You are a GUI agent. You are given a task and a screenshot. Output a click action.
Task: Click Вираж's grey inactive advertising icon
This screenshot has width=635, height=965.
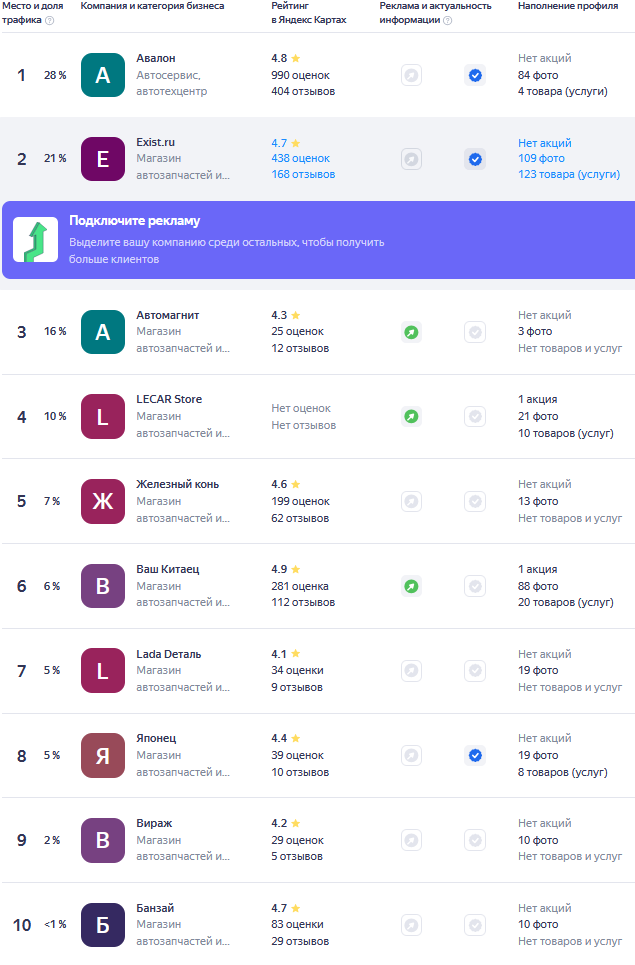pyautogui.click(x=411, y=840)
